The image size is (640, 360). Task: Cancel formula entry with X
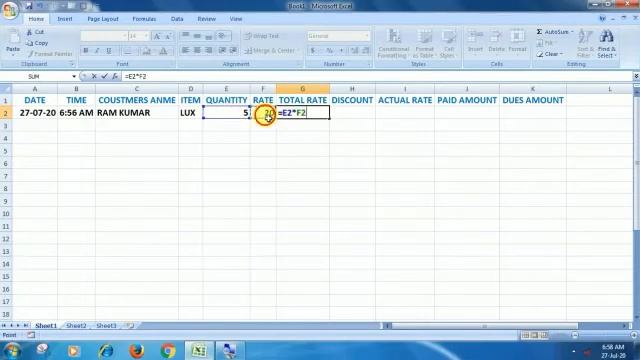coord(94,76)
